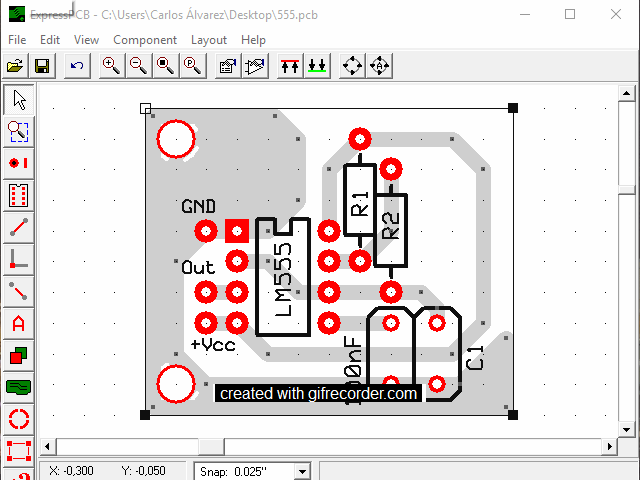
Task: Select the place text tool
Action: point(19,323)
